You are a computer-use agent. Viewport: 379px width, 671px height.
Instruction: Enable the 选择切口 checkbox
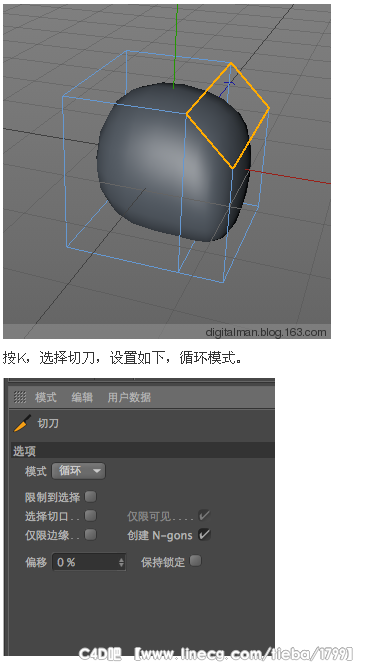(90, 516)
